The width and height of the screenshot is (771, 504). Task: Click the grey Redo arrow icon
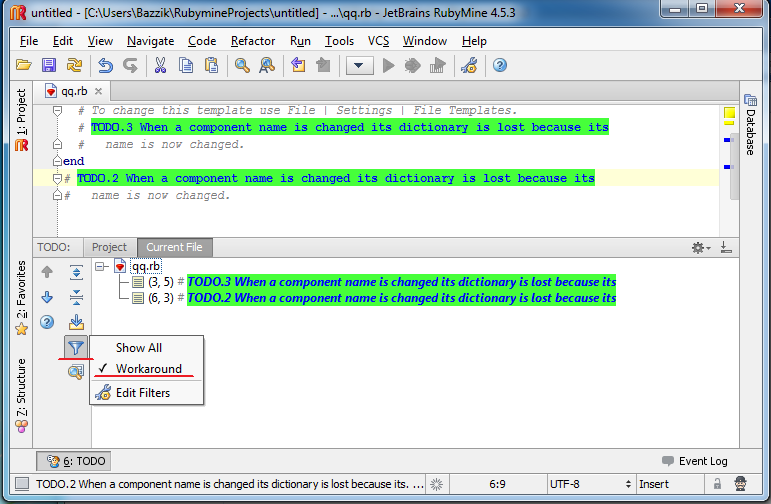[x=130, y=65]
